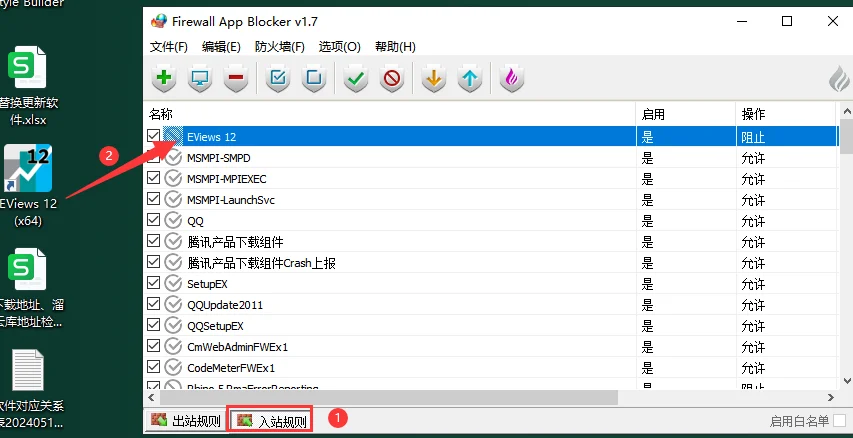
Task: Click the blue move up arrow icon
Action: point(469,79)
